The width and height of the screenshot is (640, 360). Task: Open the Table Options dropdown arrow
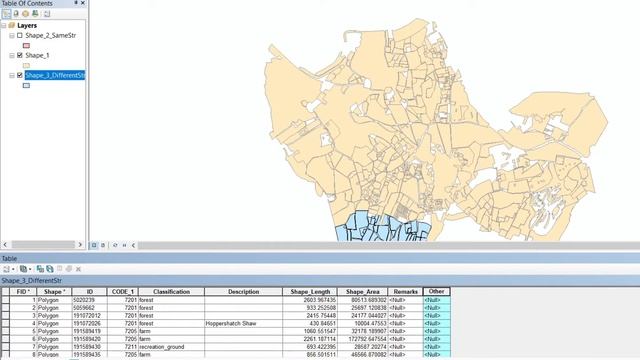[x=13, y=269]
